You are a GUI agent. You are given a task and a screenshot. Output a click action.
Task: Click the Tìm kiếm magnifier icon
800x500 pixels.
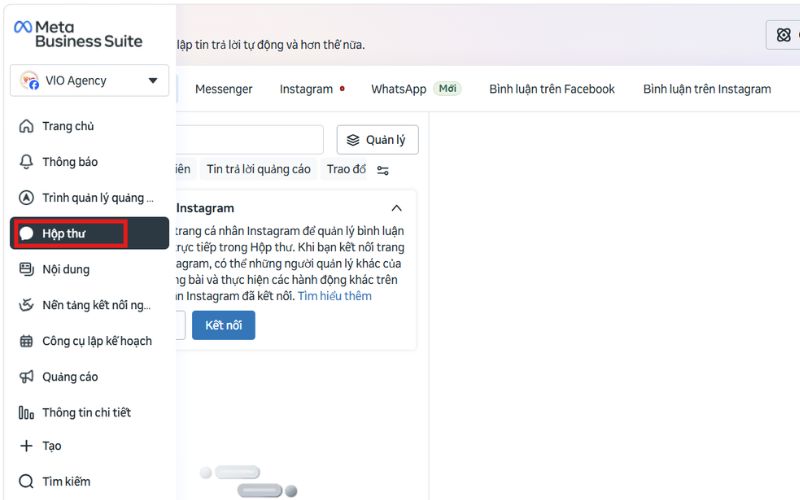[x=26, y=481]
